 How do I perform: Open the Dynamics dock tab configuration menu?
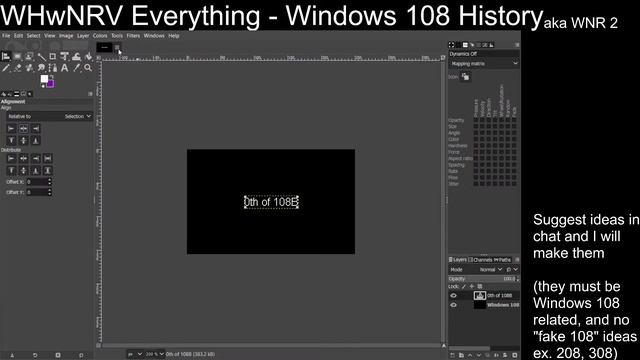(x=517, y=45)
